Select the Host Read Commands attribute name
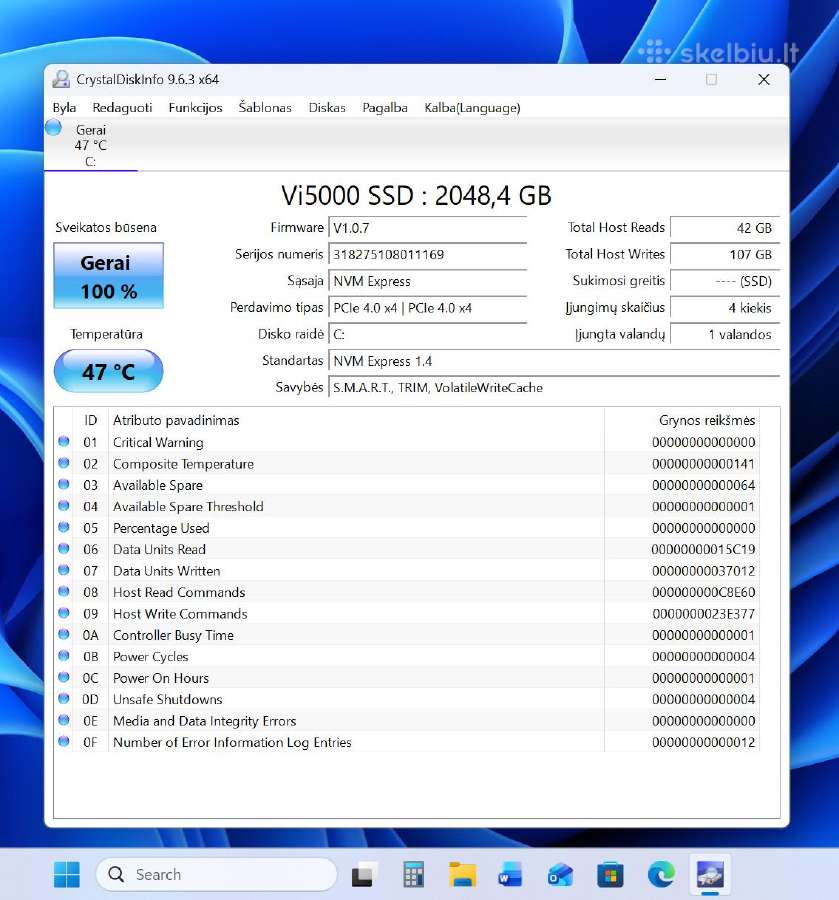 [179, 592]
